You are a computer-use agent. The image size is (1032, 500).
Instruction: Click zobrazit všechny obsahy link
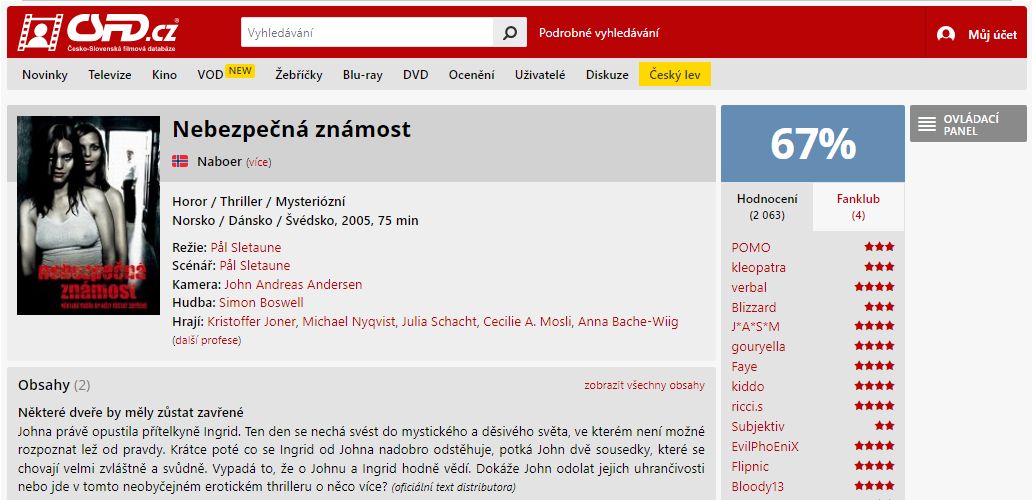click(644, 386)
